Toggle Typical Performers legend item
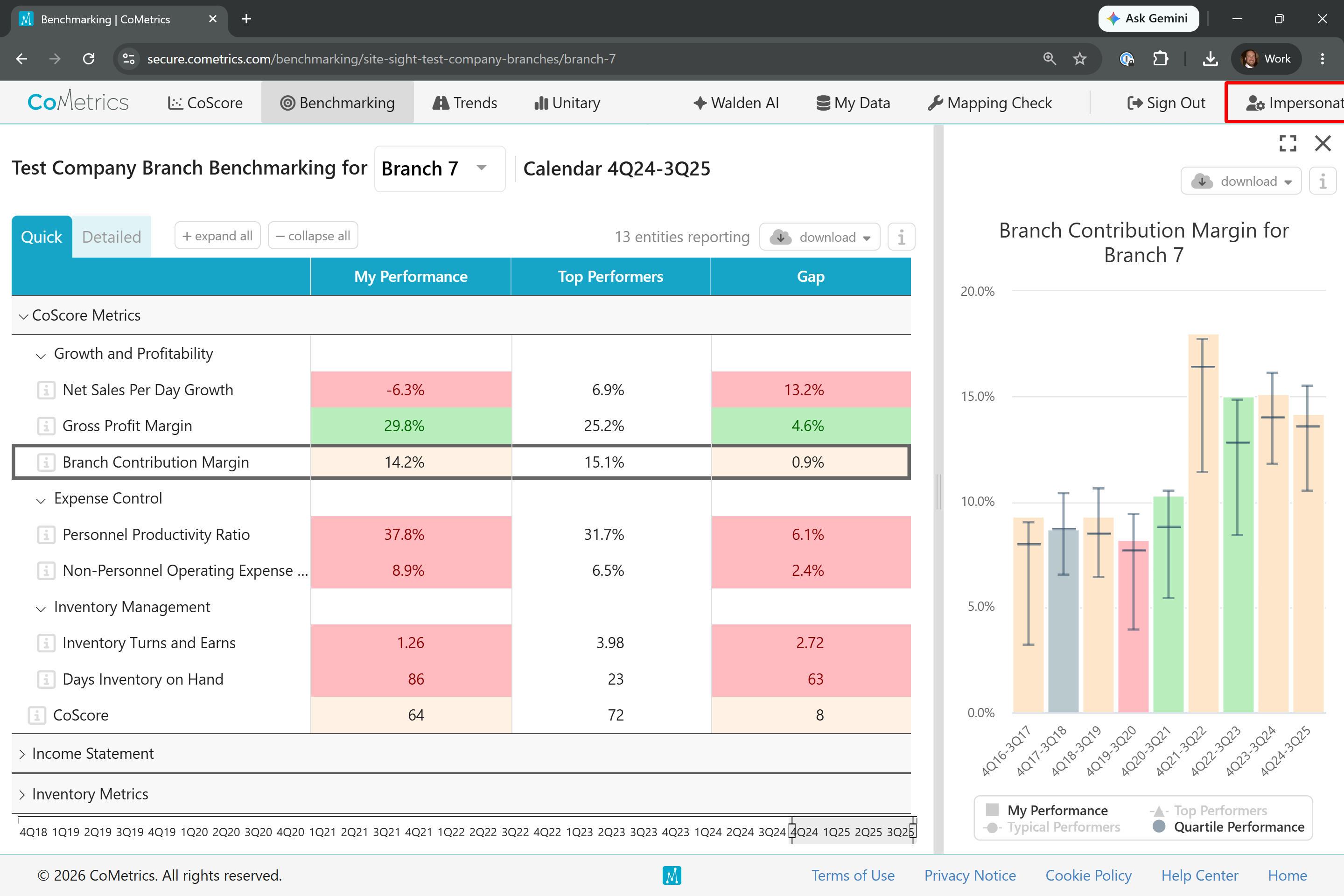Screen dimensions: 1344x896 coord(1052,827)
